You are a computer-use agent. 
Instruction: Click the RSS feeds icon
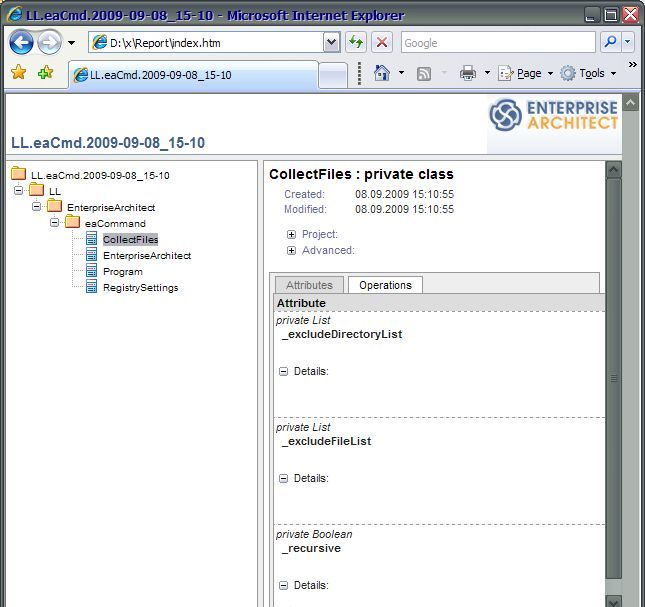tap(424, 74)
